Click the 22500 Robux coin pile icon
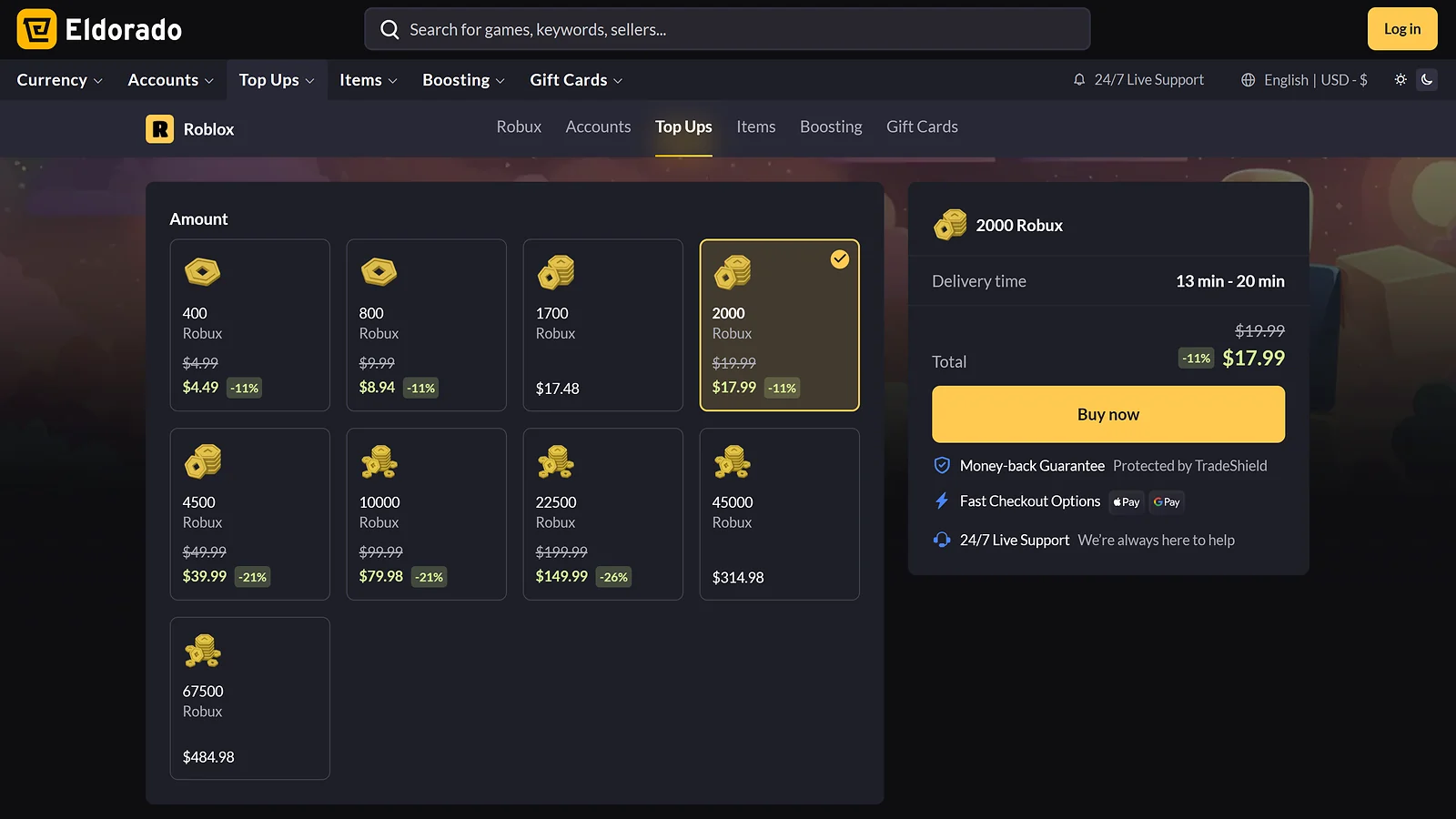The image size is (1456, 819). click(556, 461)
